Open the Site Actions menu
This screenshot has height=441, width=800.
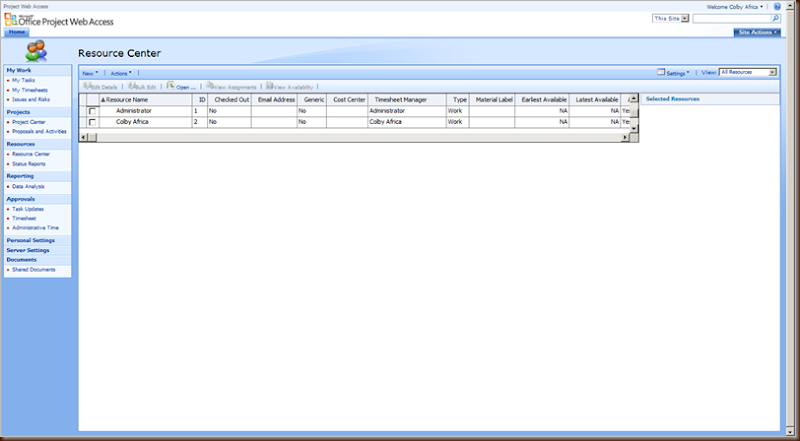coord(757,32)
